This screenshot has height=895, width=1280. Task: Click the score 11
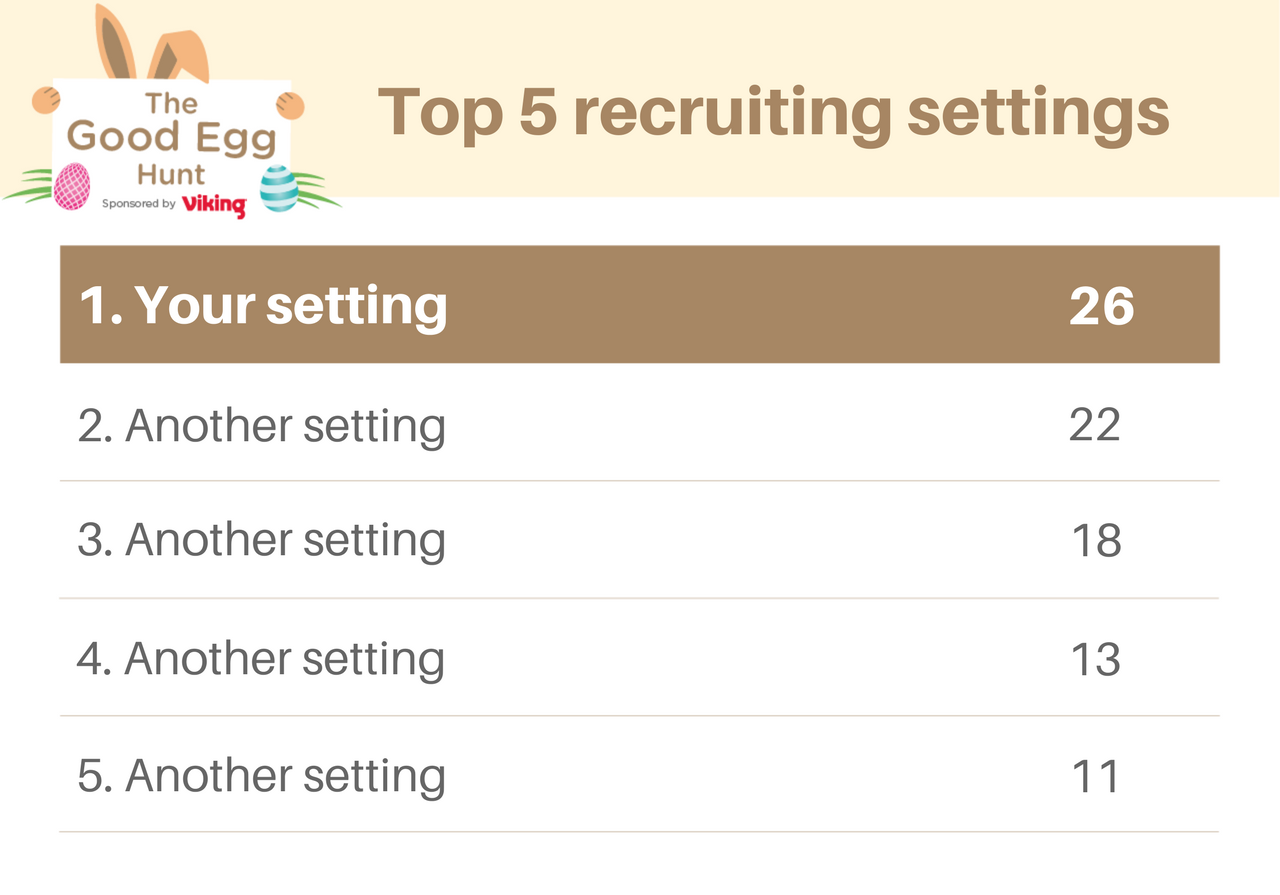click(x=1096, y=776)
